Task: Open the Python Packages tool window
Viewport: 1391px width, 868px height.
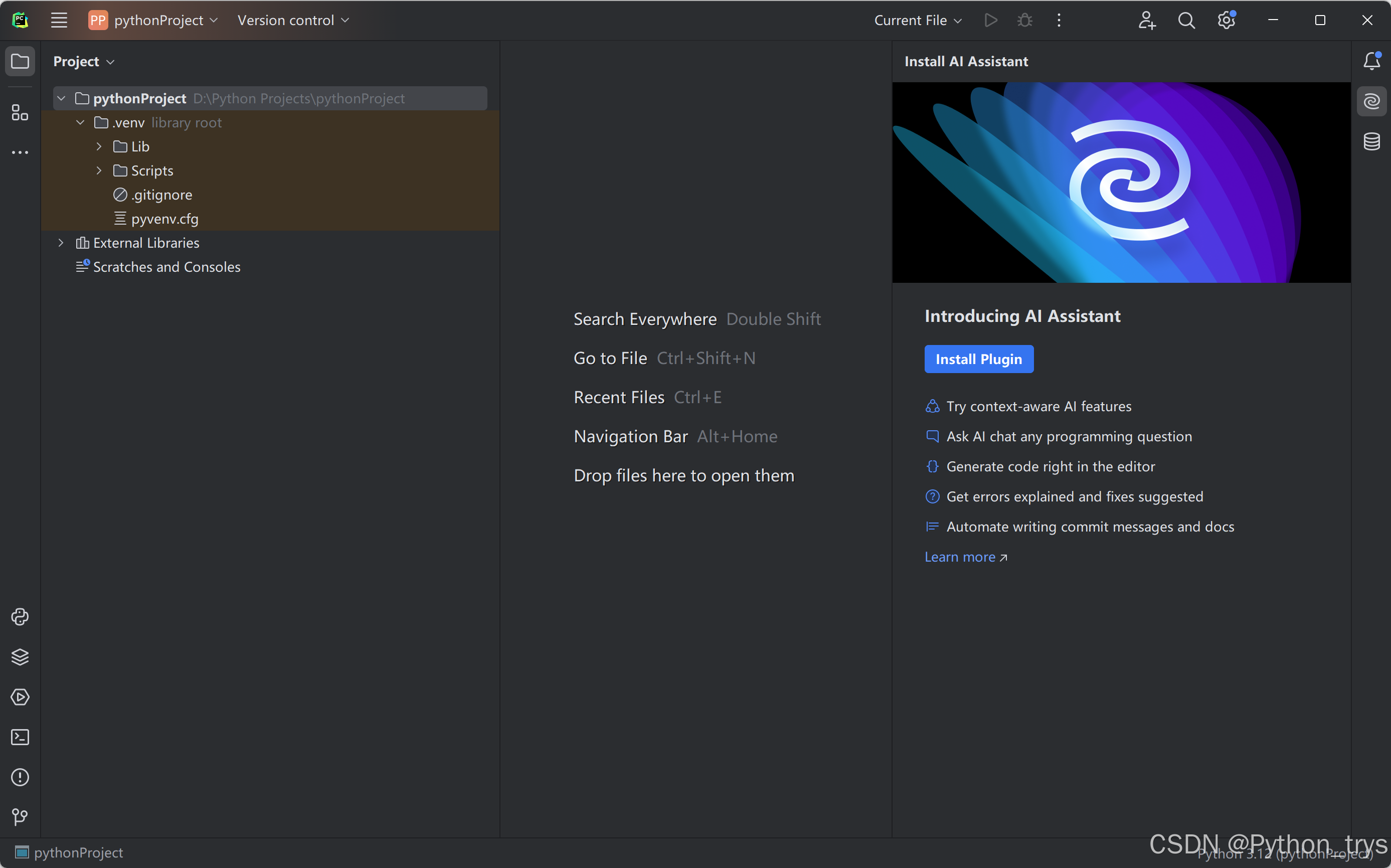Action: pos(20,657)
